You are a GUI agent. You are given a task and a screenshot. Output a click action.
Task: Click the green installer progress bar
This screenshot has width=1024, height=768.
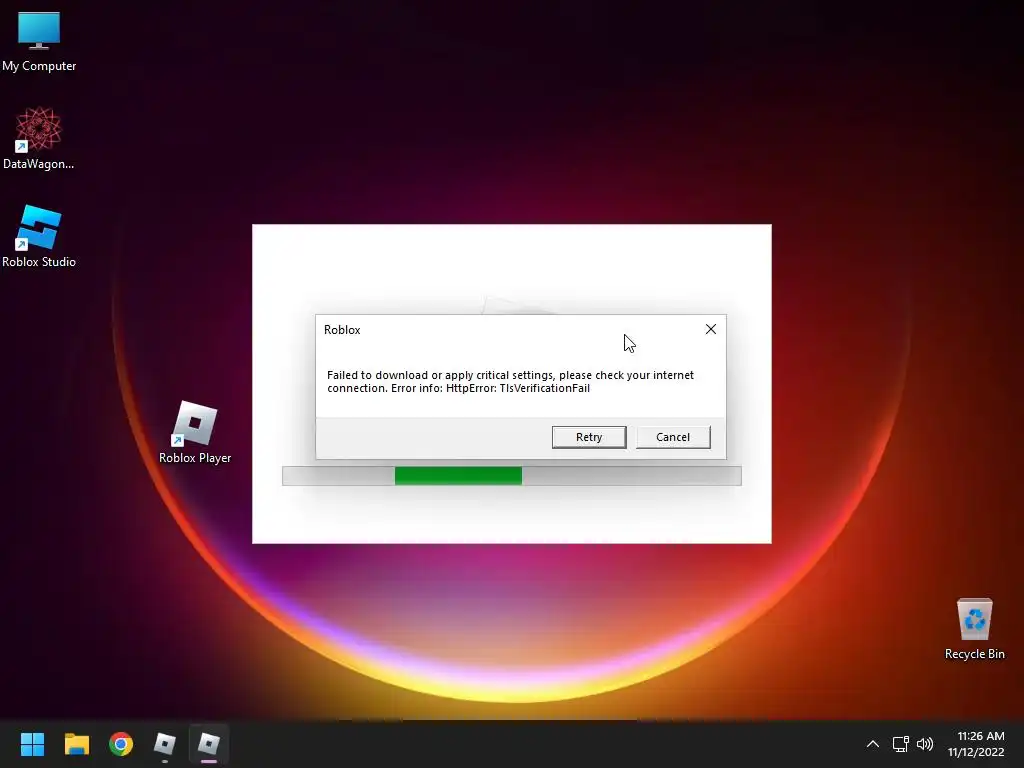(458, 475)
